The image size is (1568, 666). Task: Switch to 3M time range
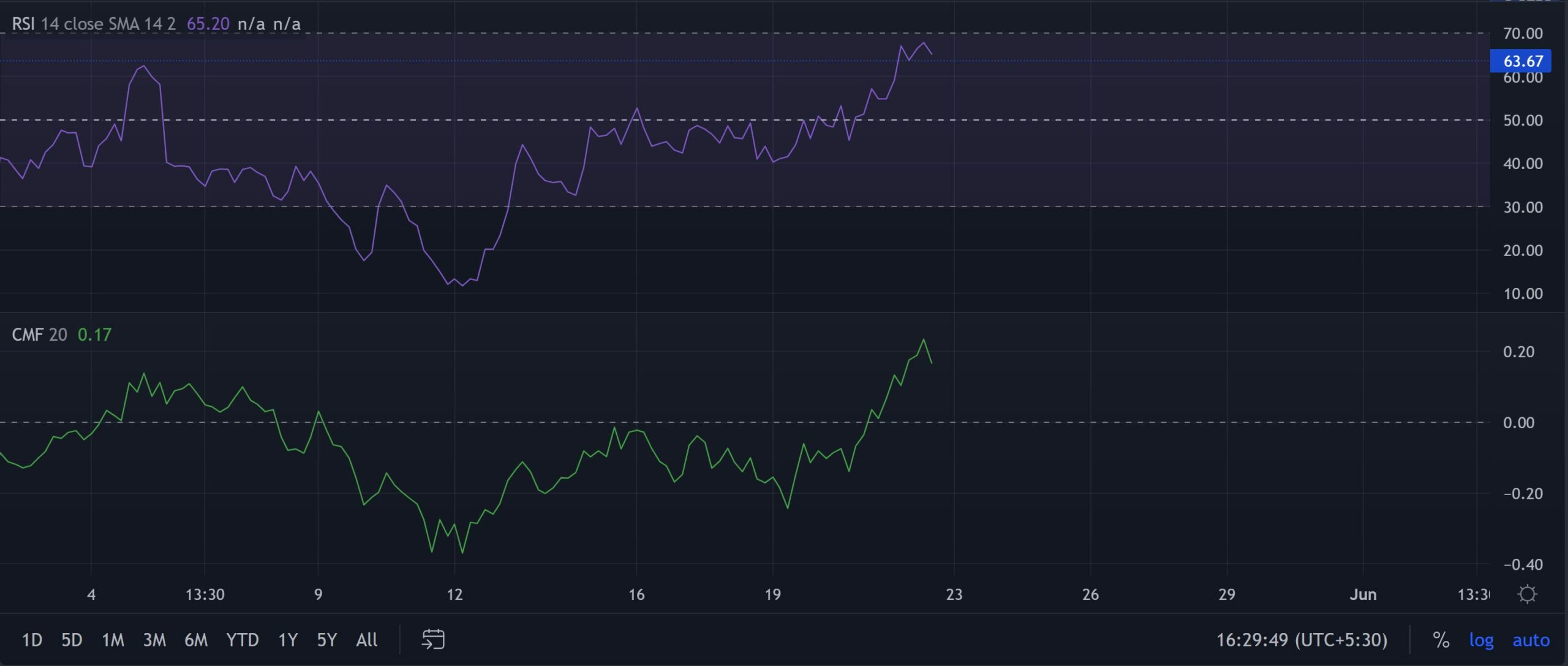pos(154,640)
